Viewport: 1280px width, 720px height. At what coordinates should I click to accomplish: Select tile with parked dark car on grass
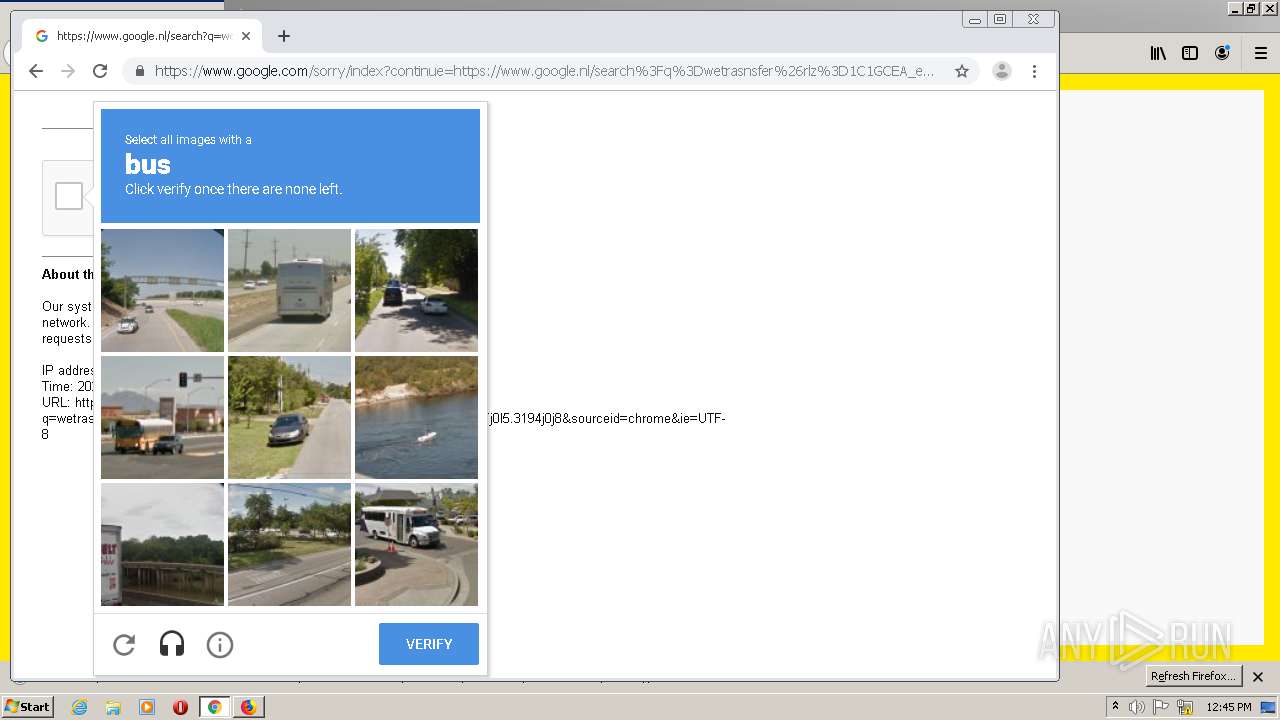pyautogui.click(x=289, y=417)
